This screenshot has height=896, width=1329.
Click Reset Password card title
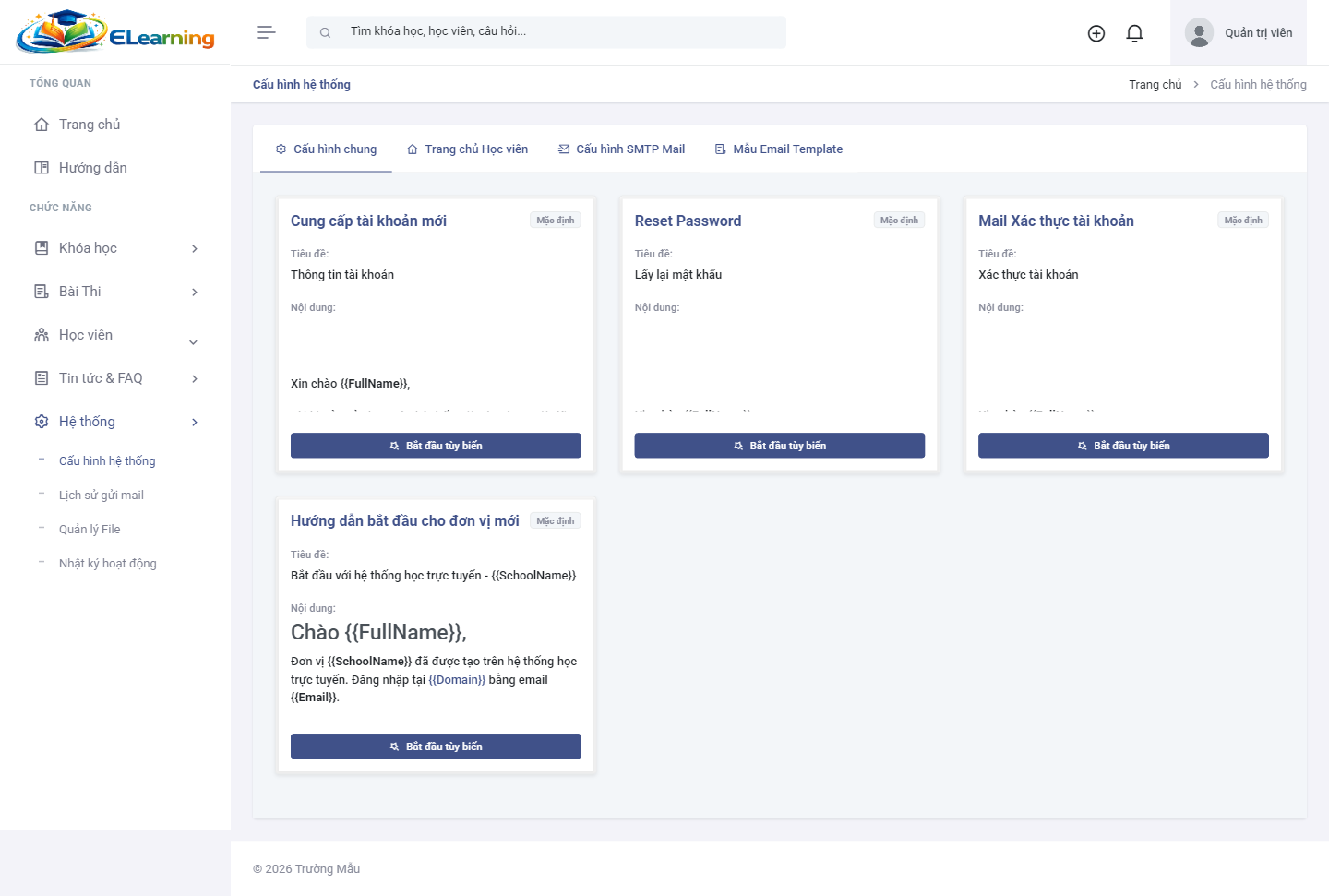click(x=688, y=221)
